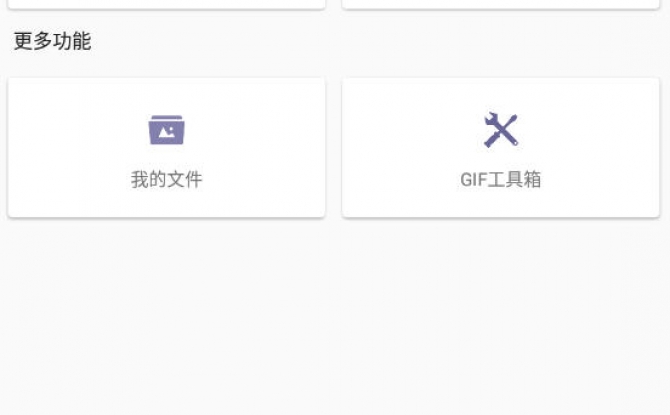Screen dimensions: 670x415
Task: Click empty area below the cards
Action: pyautogui.click(x=335, y=316)
